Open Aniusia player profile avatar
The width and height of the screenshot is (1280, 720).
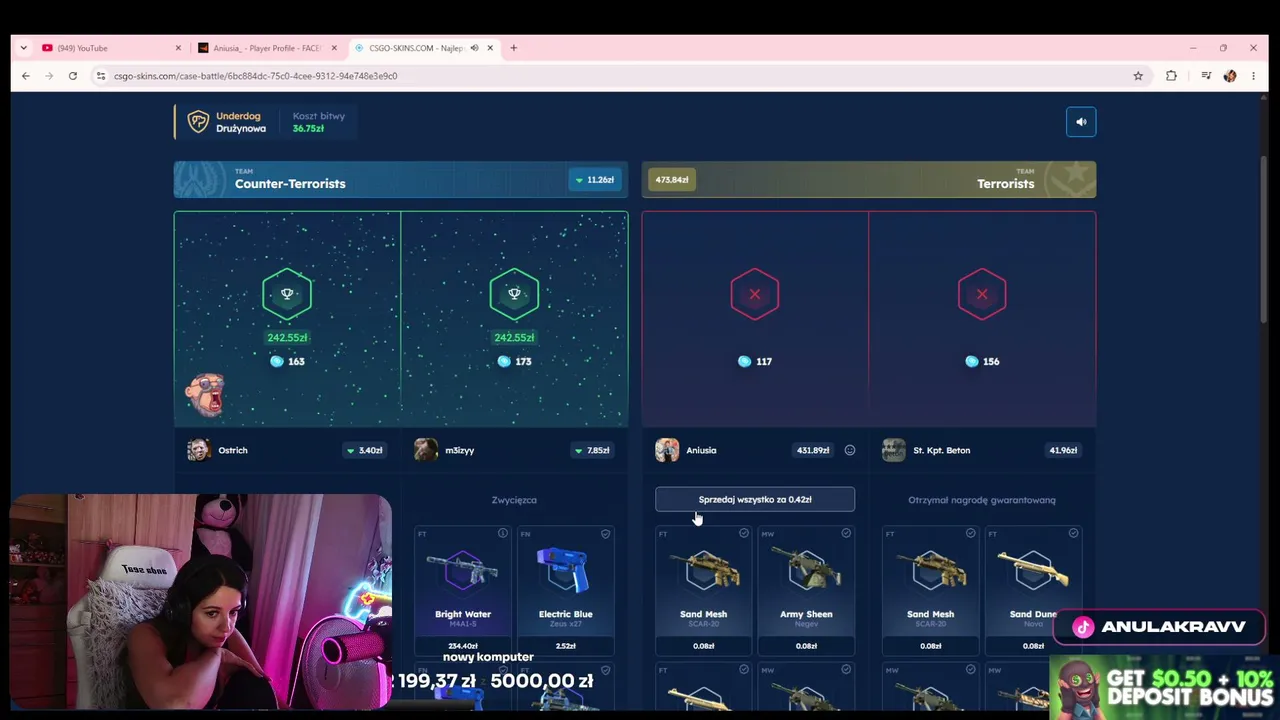coord(667,450)
